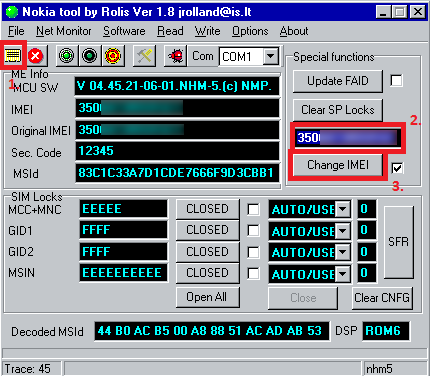Click the green app icon in title bar
The height and width of the screenshot is (376, 430).
[x=12, y=13]
